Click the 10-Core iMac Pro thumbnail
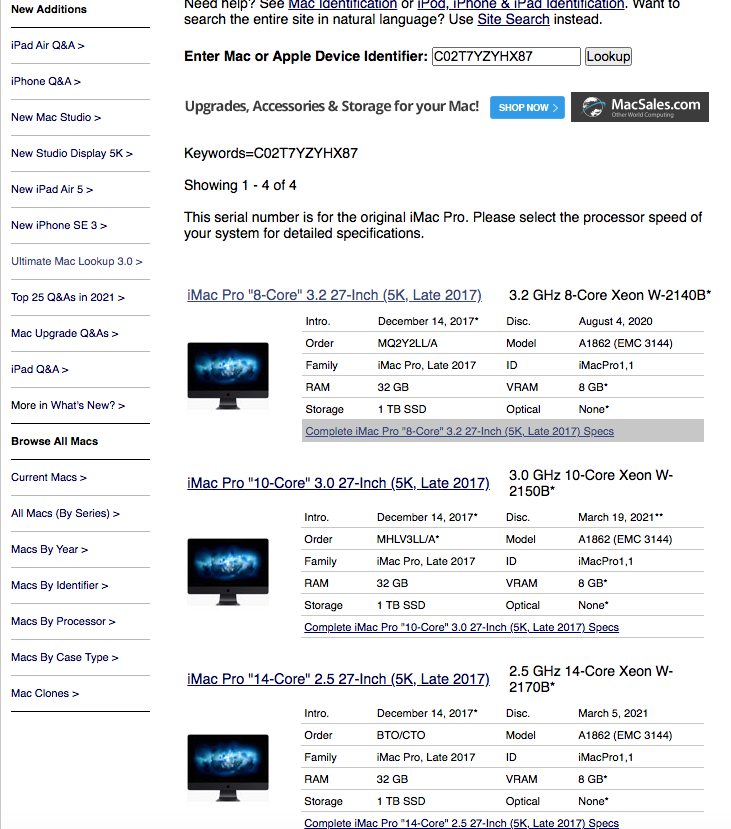The width and height of the screenshot is (731, 829). click(228, 572)
